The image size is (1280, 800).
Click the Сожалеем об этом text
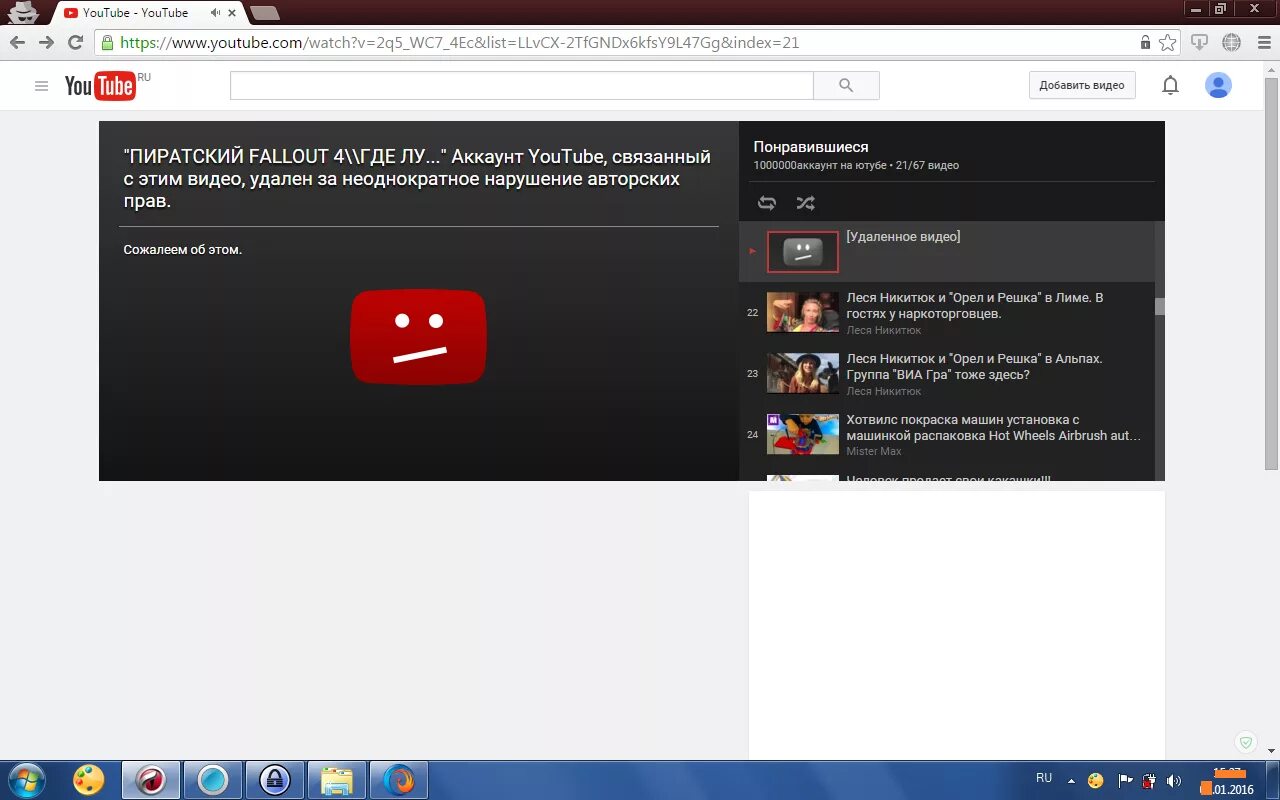pos(183,249)
